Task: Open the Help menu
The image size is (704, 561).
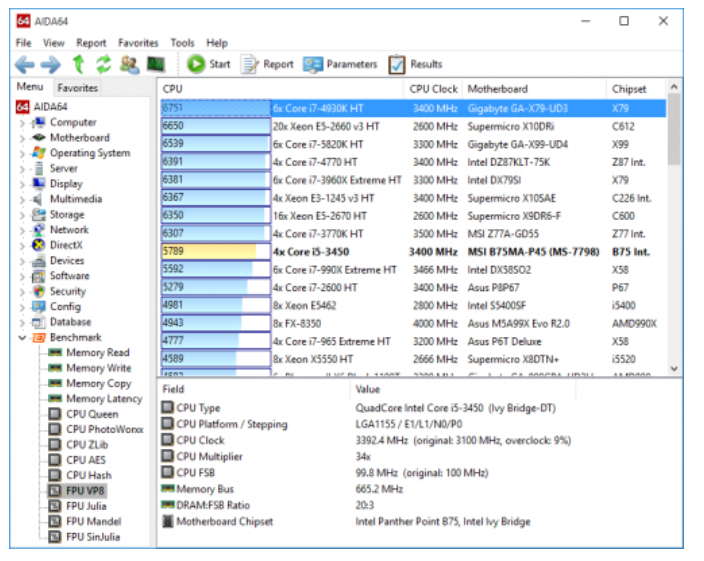Action: click(217, 43)
